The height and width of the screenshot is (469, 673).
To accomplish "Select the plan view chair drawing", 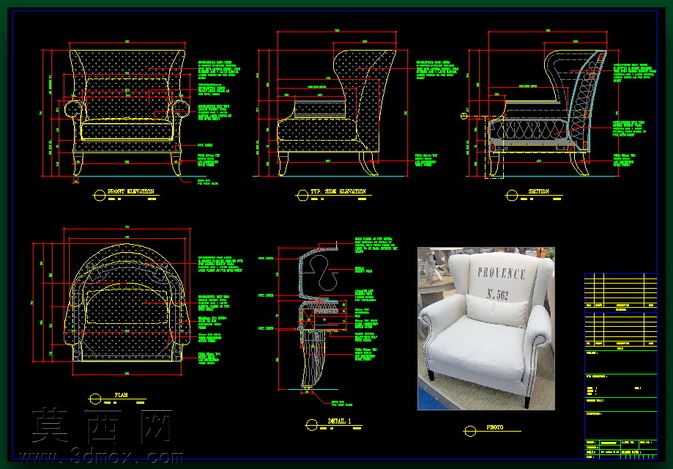I will pos(127,303).
